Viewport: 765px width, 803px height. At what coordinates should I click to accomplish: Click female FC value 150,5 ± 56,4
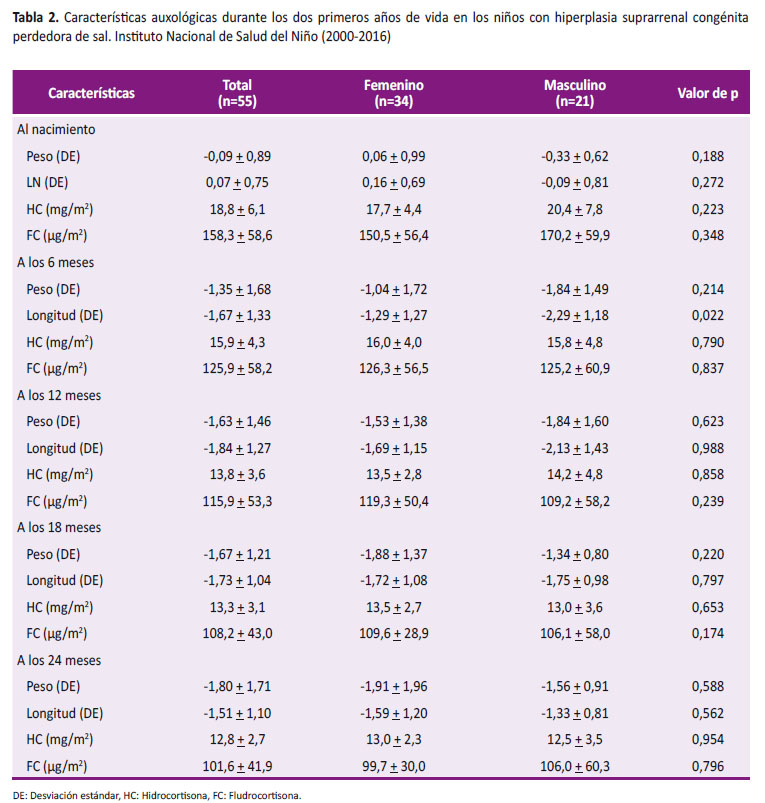coord(393,236)
